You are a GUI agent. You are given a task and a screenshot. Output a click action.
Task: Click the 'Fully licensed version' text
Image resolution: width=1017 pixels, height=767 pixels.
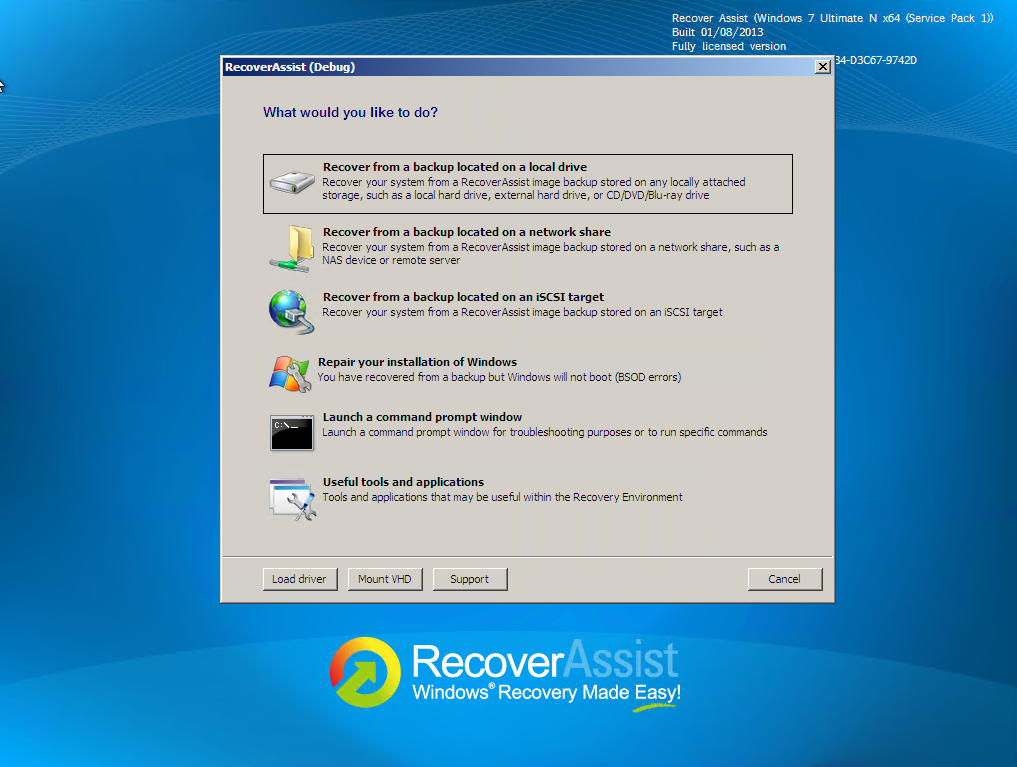coord(729,46)
